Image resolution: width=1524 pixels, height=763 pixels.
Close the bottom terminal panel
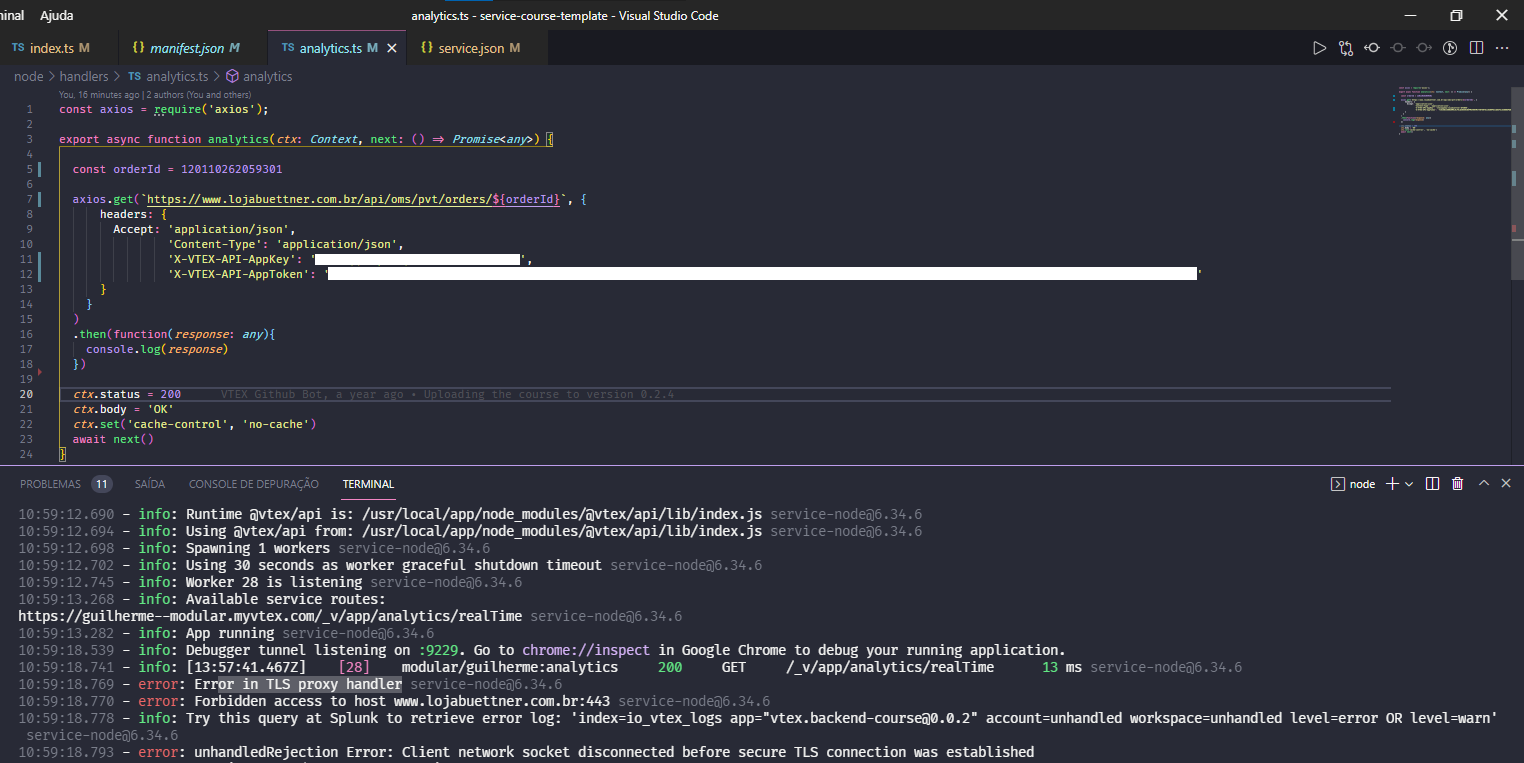click(x=1505, y=484)
